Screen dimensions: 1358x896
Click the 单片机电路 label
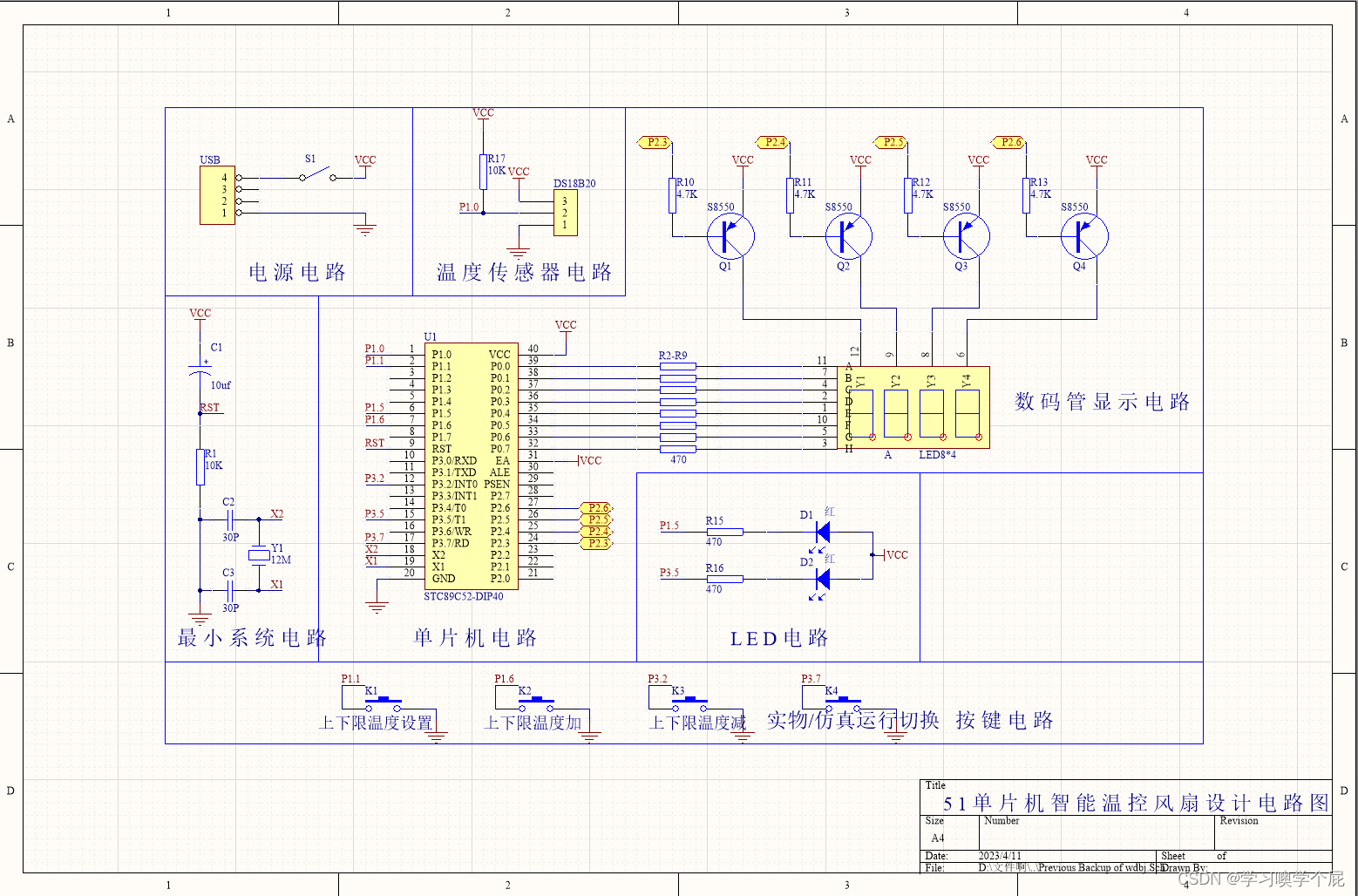tap(475, 638)
